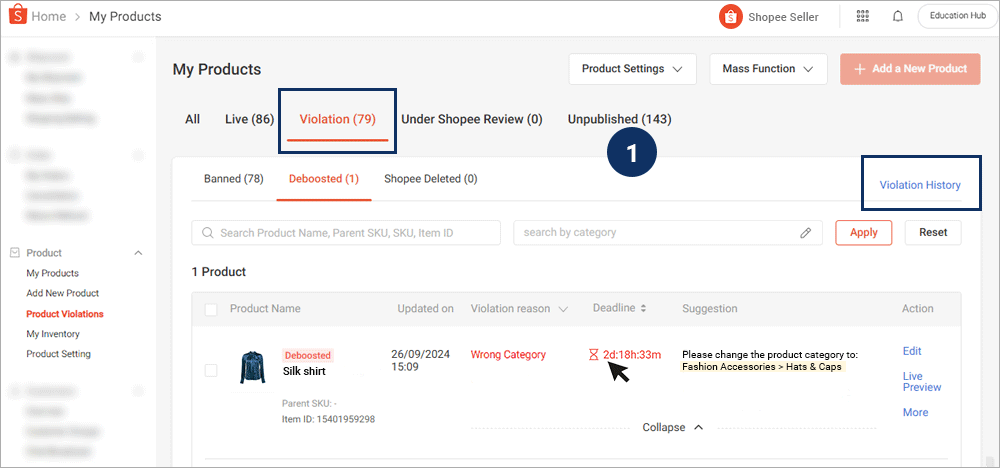
Task: Click the Product section icon in sidebar
Action: pos(15,253)
